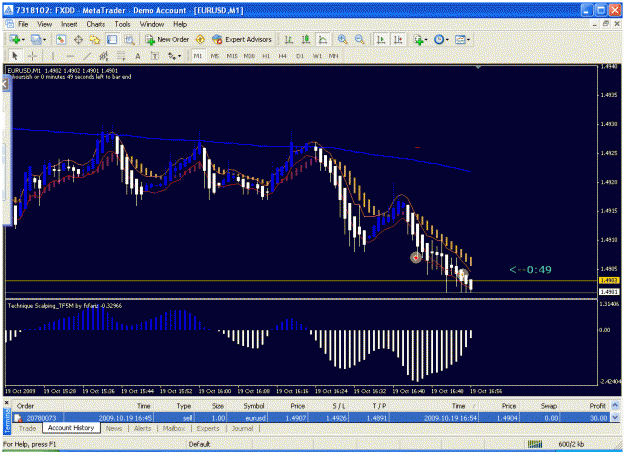Zoom in on the chart
The image size is (625, 452).
(342, 39)
